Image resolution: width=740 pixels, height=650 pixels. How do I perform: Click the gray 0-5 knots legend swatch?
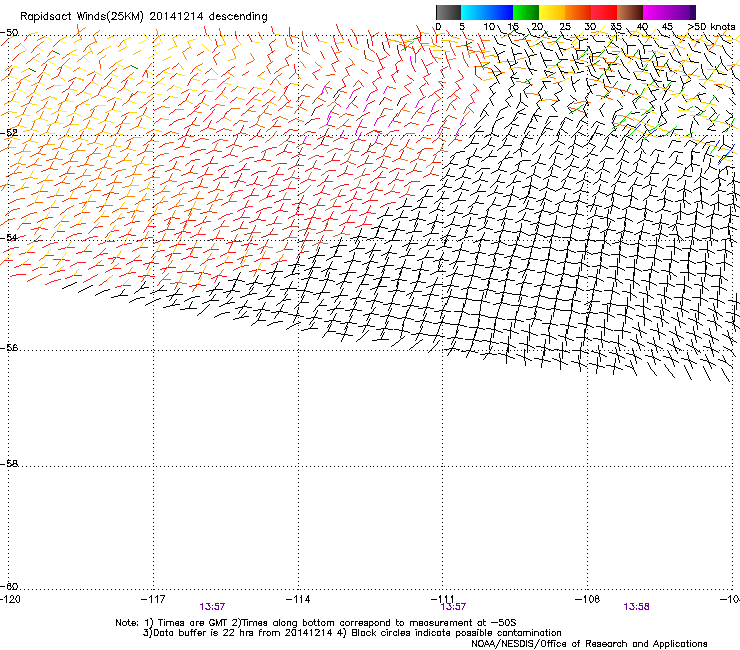coord(448,12)
